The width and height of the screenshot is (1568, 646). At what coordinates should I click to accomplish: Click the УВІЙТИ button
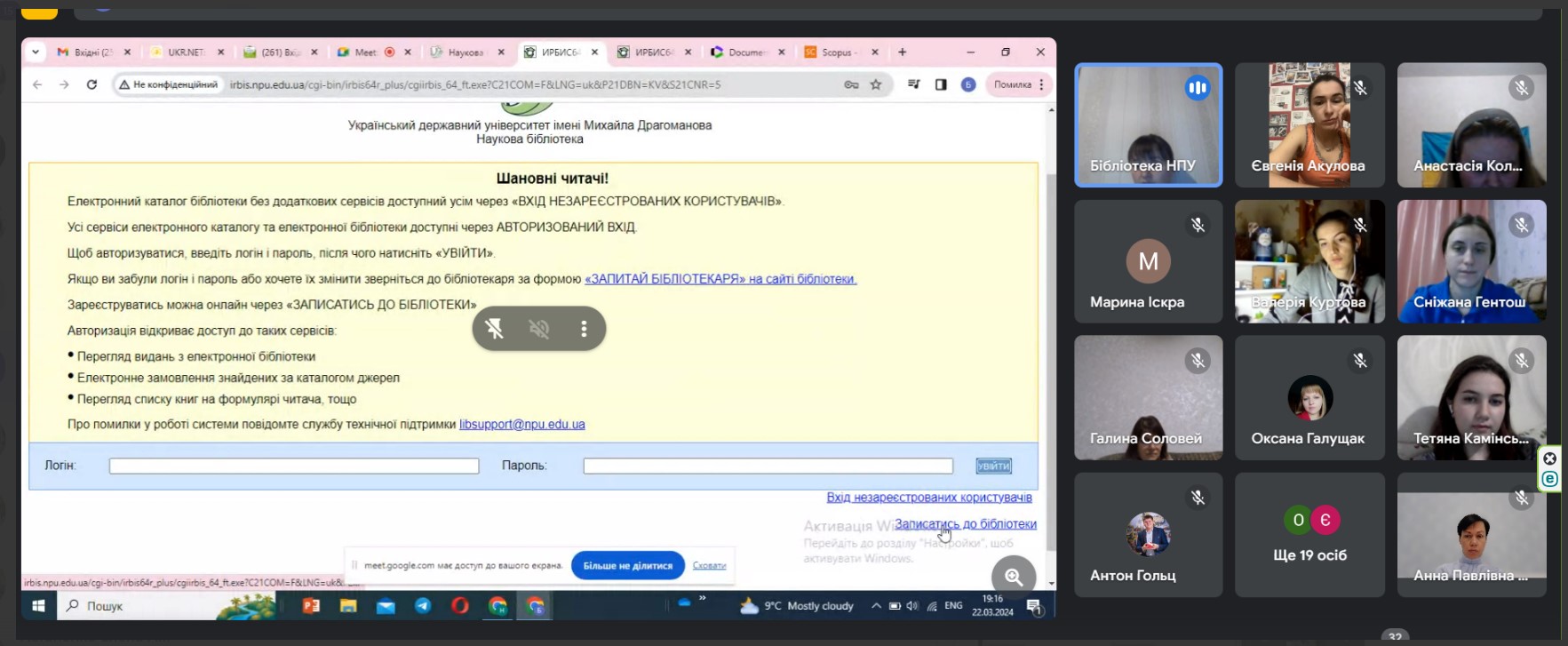click(x=993, y=466)
